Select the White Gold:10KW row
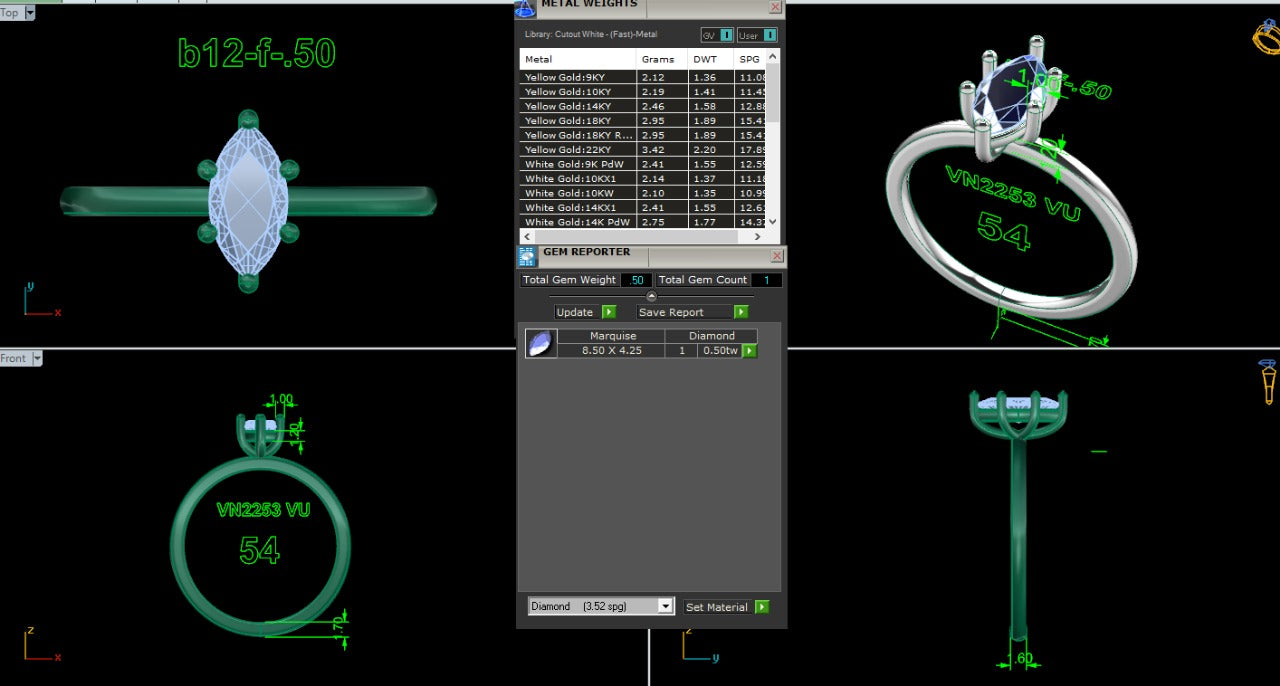Screen dimensions: 1280x686 coord(642,193)
